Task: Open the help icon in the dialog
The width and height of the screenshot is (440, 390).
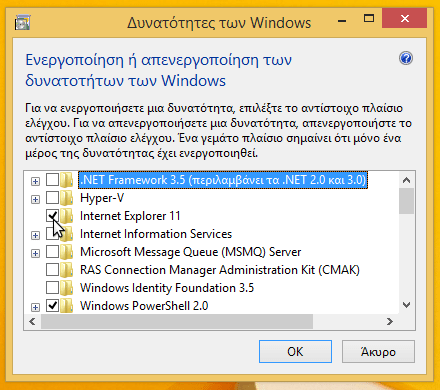Action: pyautogui.click(x=406, y=59)
